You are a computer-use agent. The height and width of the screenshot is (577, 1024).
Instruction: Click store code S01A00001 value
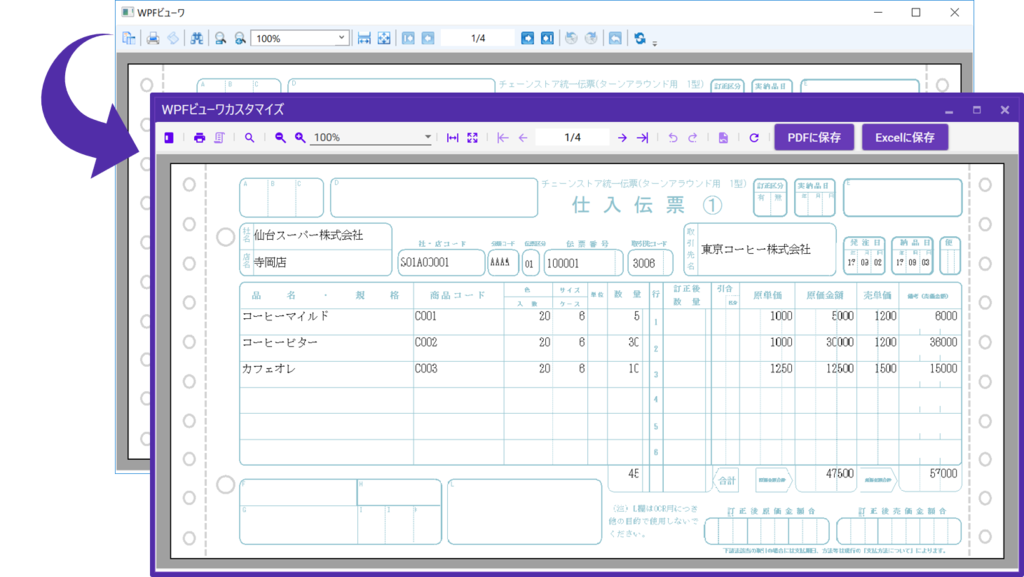coord(425,262)
